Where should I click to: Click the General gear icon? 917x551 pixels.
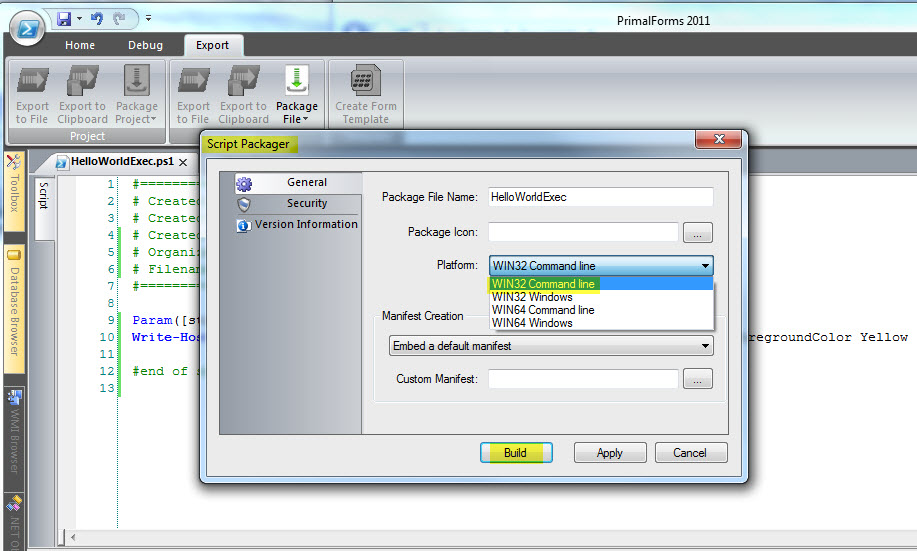click(244, 184)
